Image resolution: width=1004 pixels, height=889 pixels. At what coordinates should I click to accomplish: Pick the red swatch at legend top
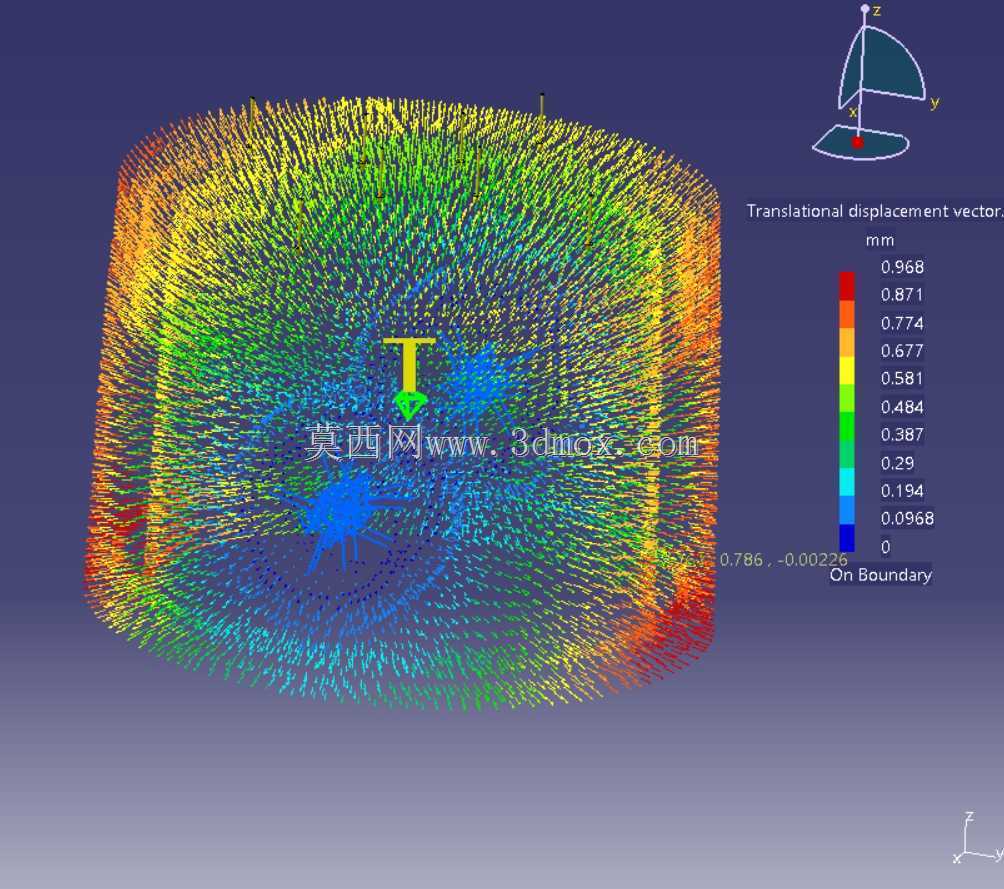pyautogui.click(x=846, y=286)
